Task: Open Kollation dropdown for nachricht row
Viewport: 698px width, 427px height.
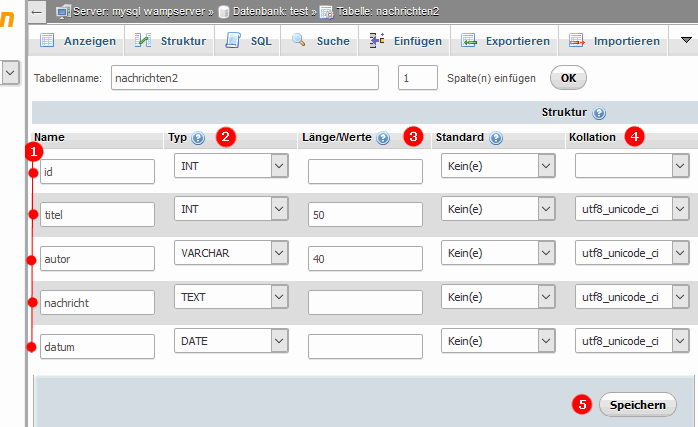Action: click(632, 297)
